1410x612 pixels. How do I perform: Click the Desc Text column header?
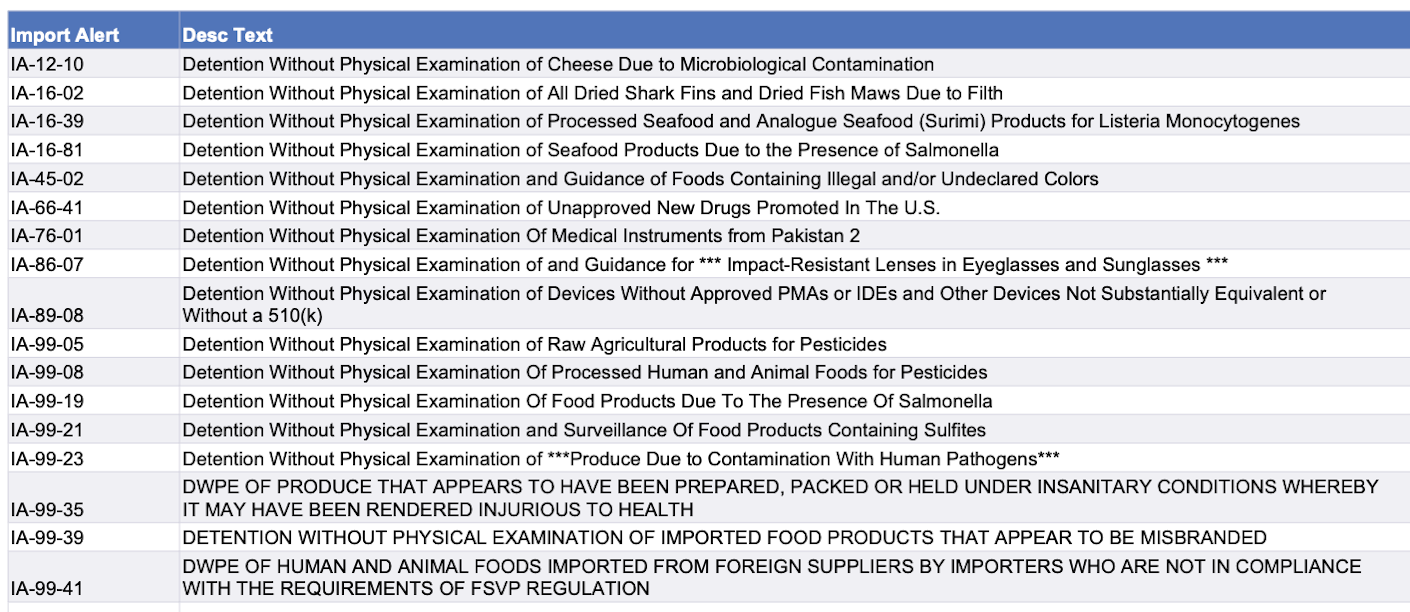(x=227, y=35)
